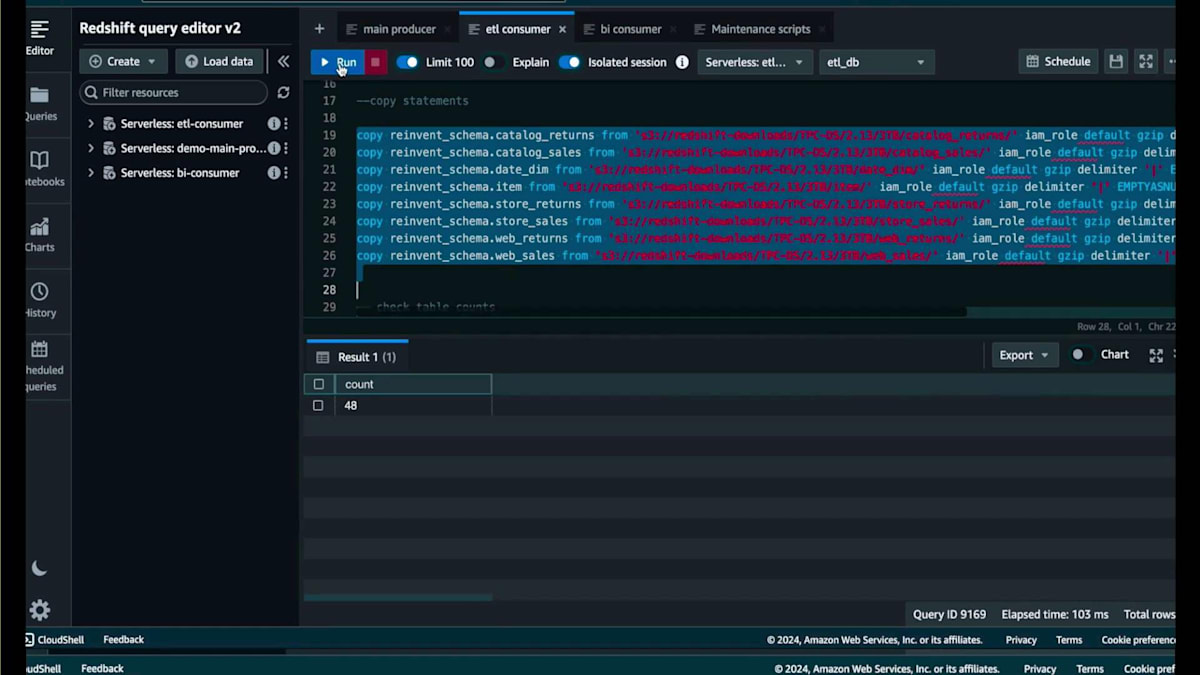Screen dimensions: 1200x675
Task: Refresh the resources list
Action: 283,92
